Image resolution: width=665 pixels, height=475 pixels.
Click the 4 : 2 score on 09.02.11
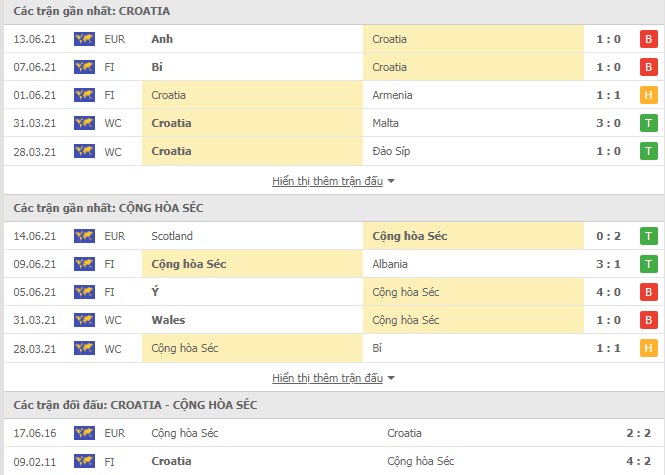click(638, 461)
